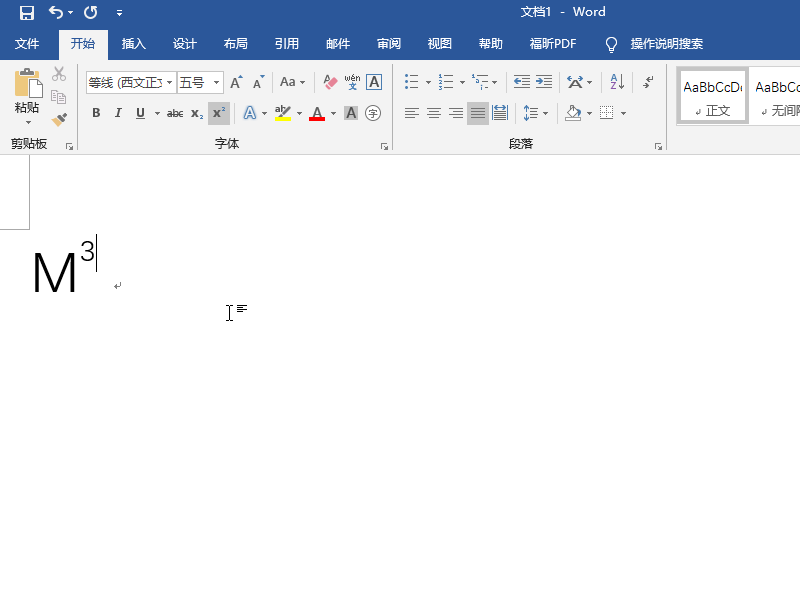Cut the selection with scissors icon

[59, 74]
